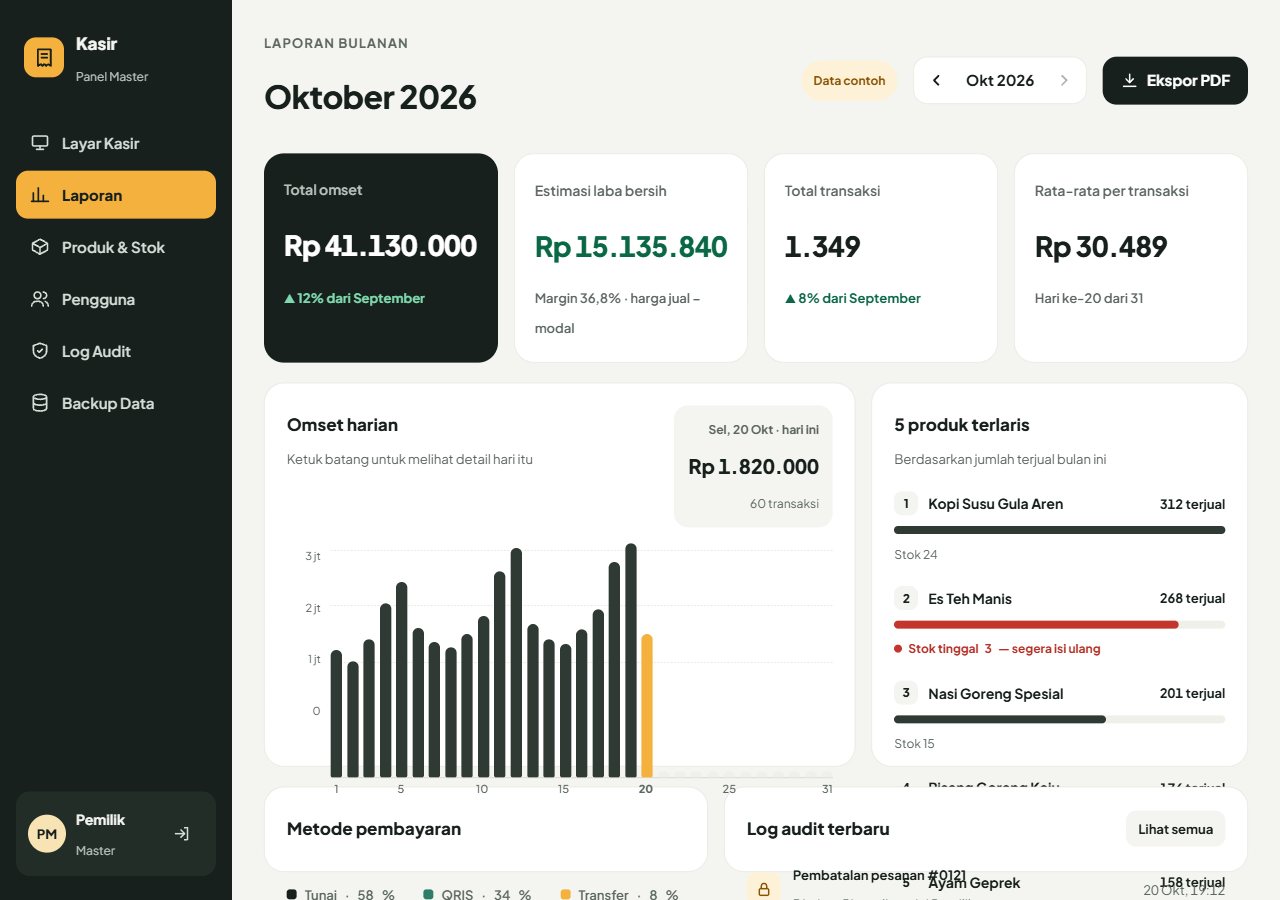
Task: Click the Rp 1.820.000 daily amount
Action: click(753, 466)
